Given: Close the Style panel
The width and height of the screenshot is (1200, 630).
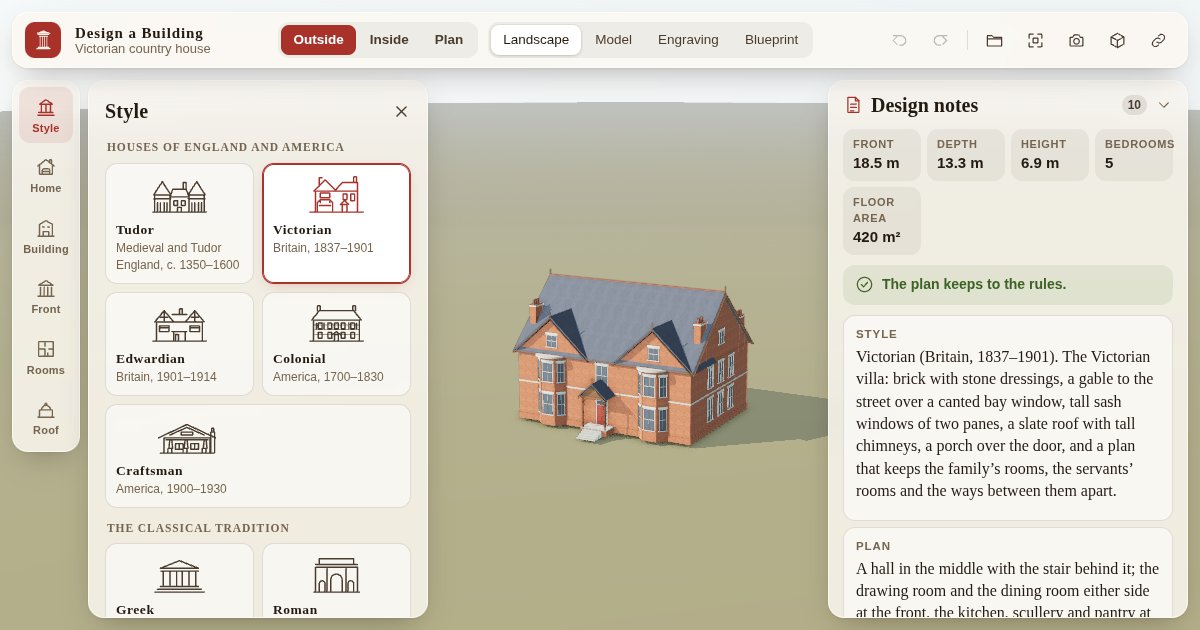Looking at the screenshot, I should tap(401, 111).
